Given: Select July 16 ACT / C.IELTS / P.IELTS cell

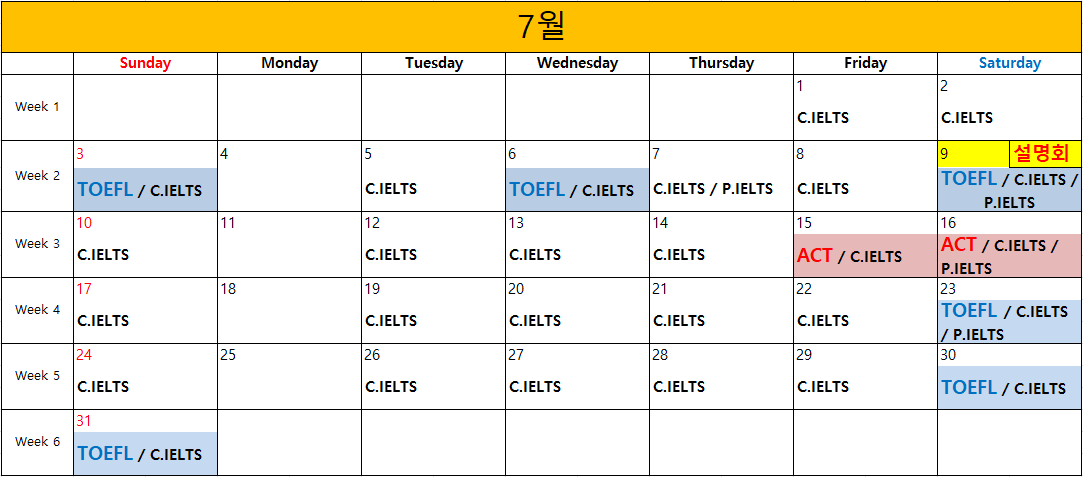Looking at the screenshot, I should [1010, 255].
